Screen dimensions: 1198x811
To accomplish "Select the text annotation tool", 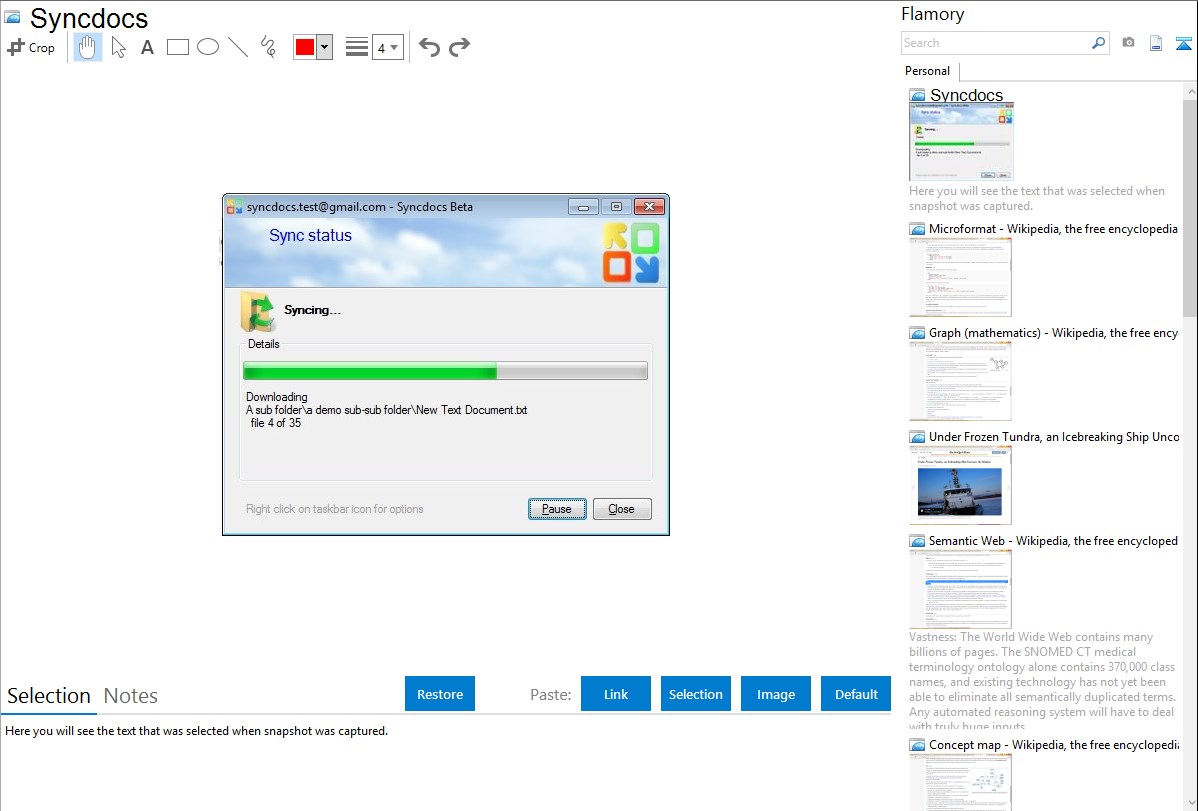I will tap(147, 47).
